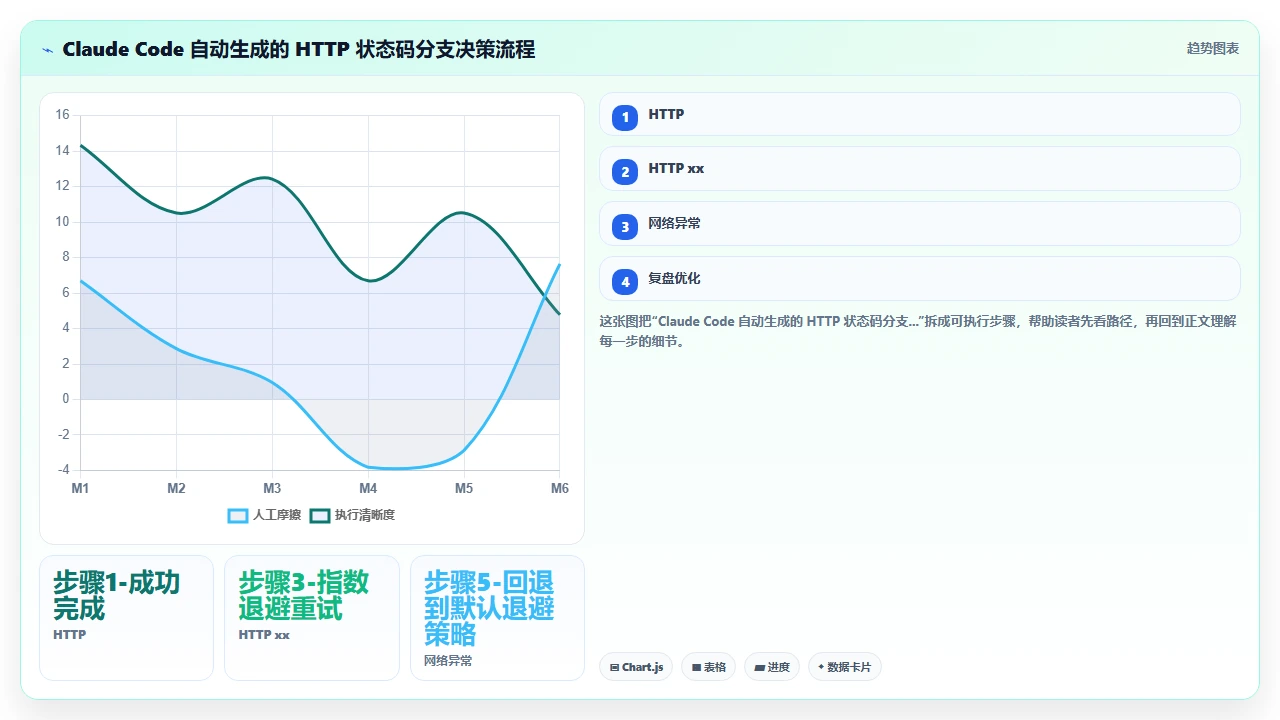
Task: Click the lightning icon beside the title
Action: [47, 49]
